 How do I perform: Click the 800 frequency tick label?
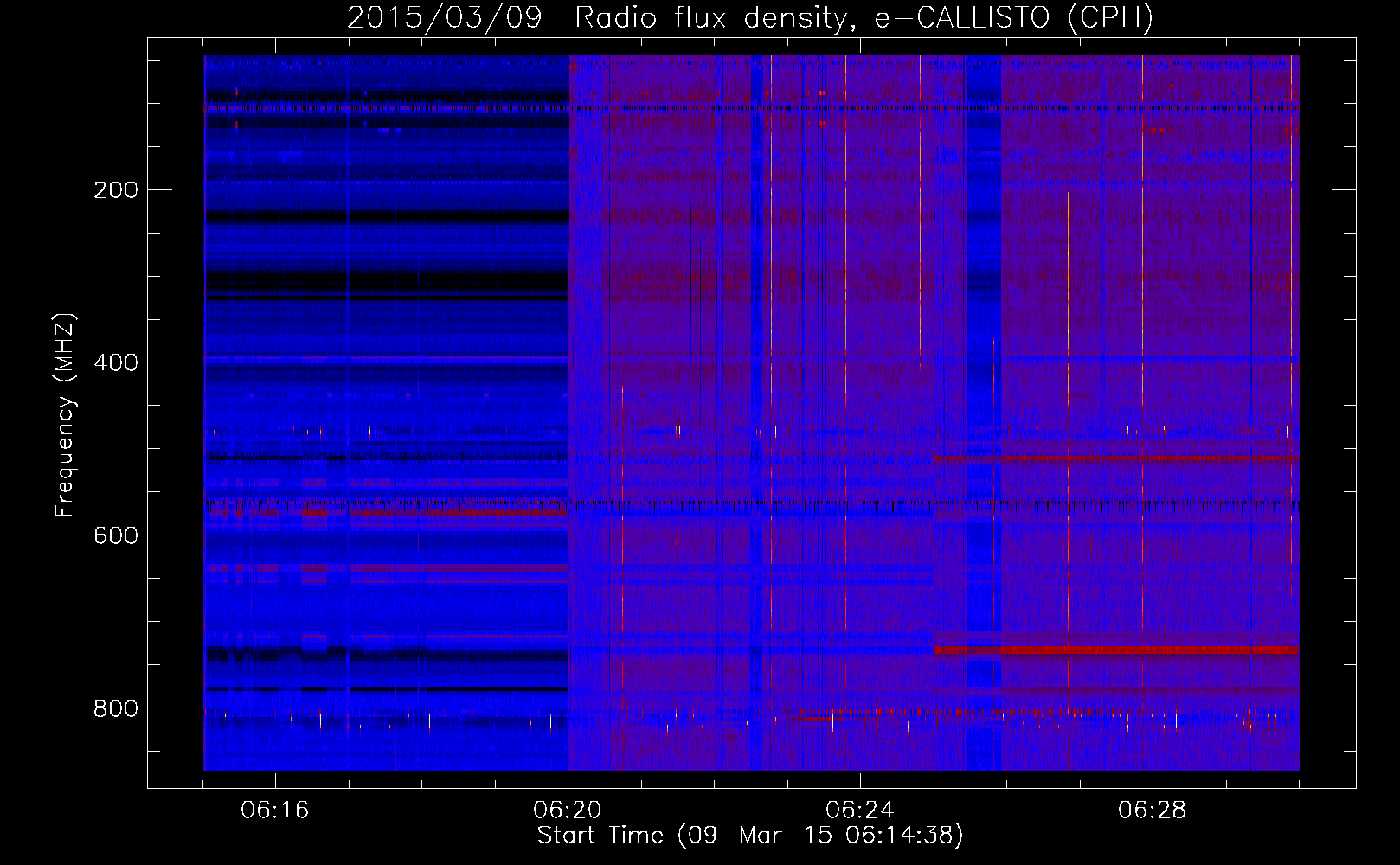point(116,708)
